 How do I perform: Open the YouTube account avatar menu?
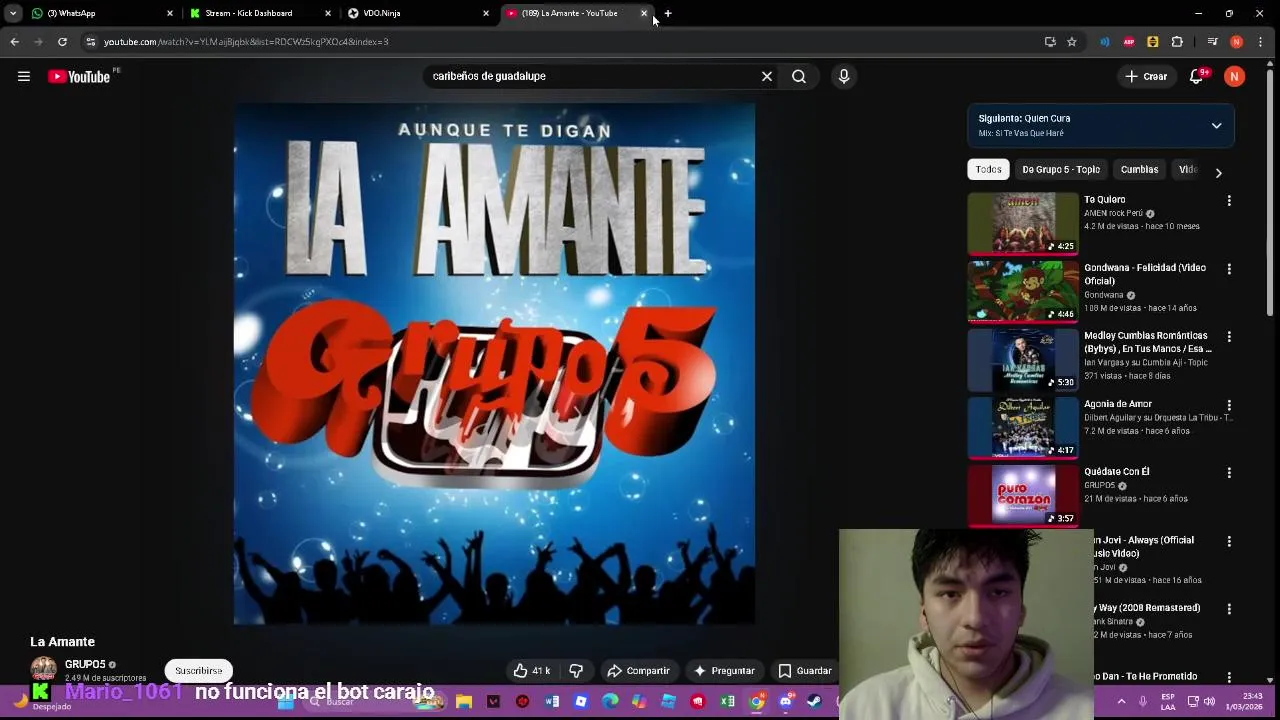[1235, 76]
